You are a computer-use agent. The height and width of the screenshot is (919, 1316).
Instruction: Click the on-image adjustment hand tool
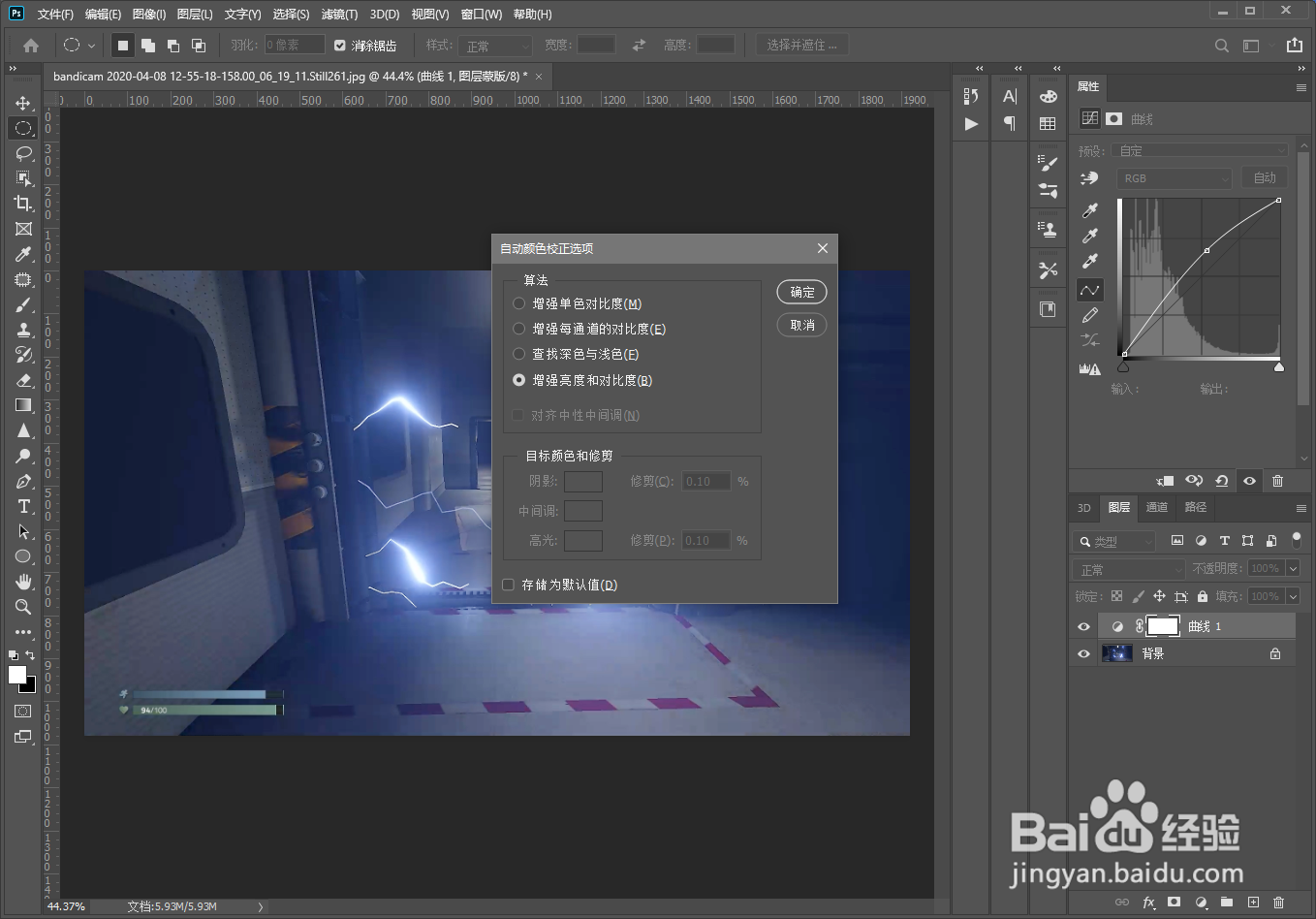click(x=1090, y=178)
